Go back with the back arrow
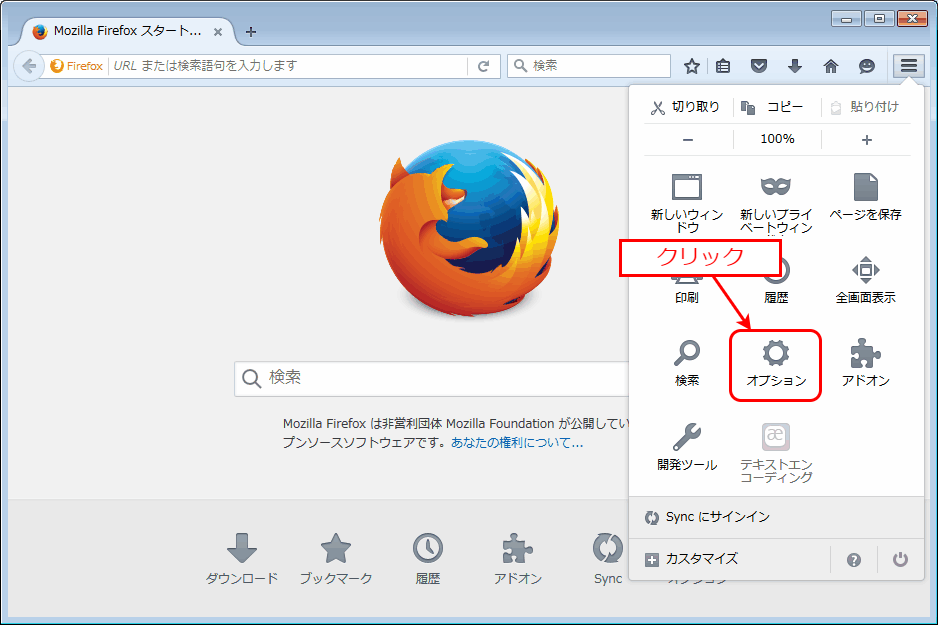Viewport: 938px width, 625px height. click(29, 66)
